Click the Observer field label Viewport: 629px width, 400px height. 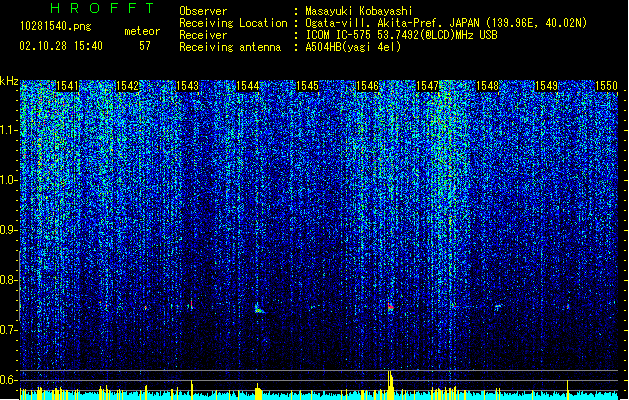click(203, 11)
